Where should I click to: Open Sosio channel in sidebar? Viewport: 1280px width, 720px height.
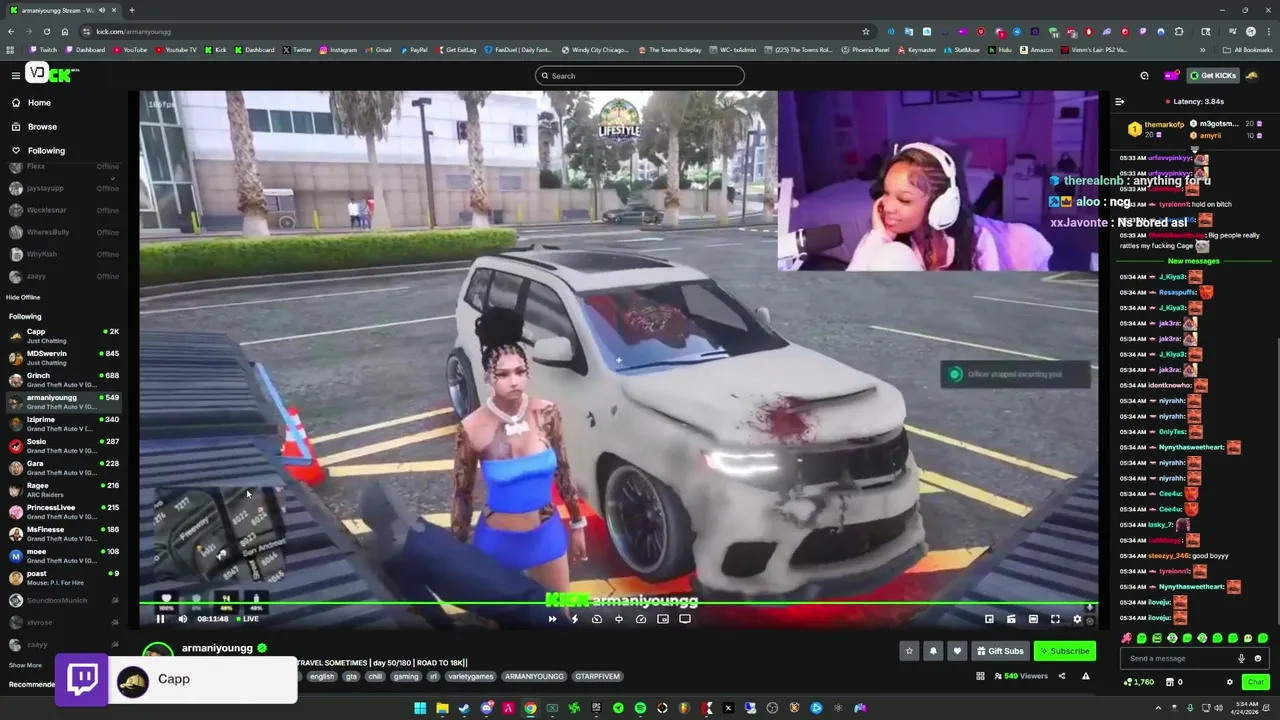(64, 446)
